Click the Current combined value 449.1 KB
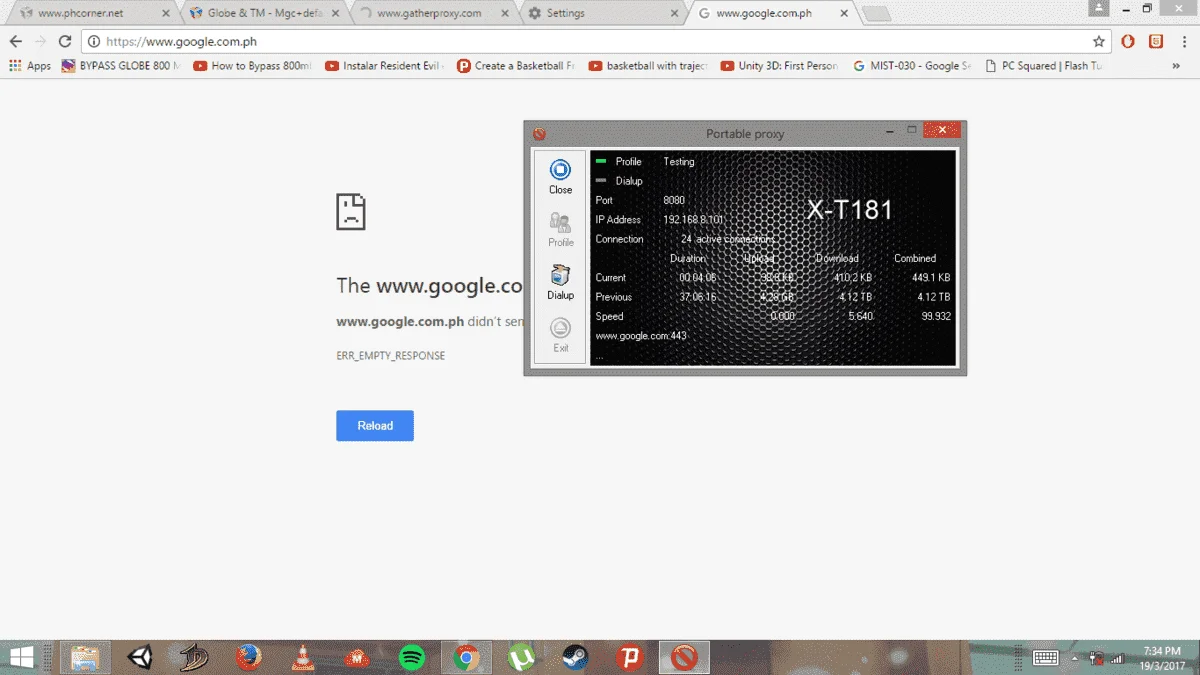The height and width of the screenshot is (675, 1200). [931, 278]
